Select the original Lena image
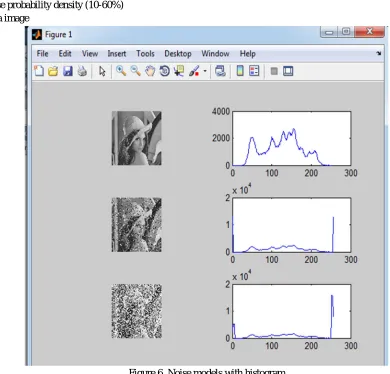The image size is (390, 374). (x=137, y=138)
